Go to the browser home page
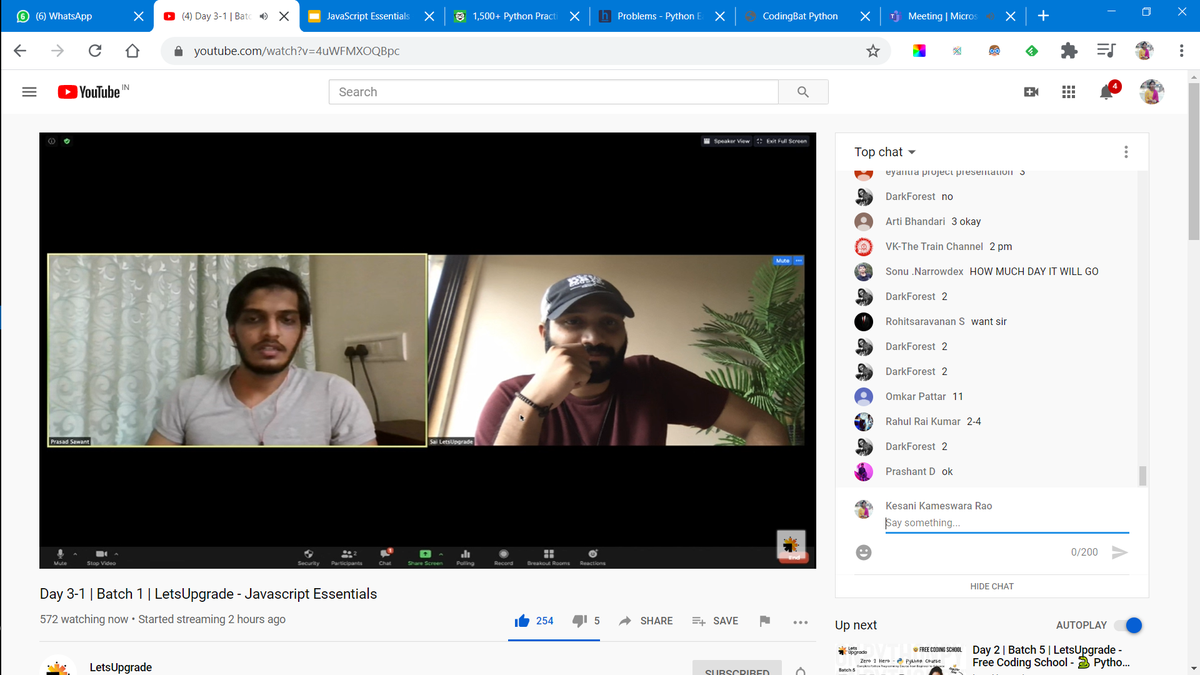 [x=132, y=51]
